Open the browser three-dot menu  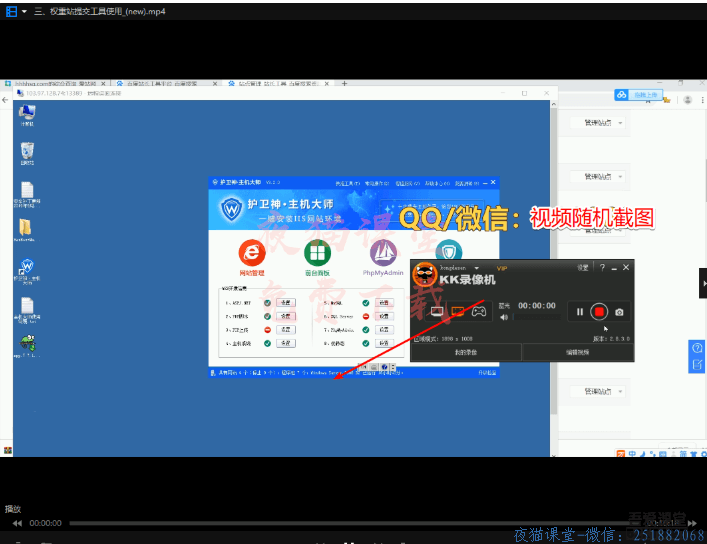click(702, 100)
